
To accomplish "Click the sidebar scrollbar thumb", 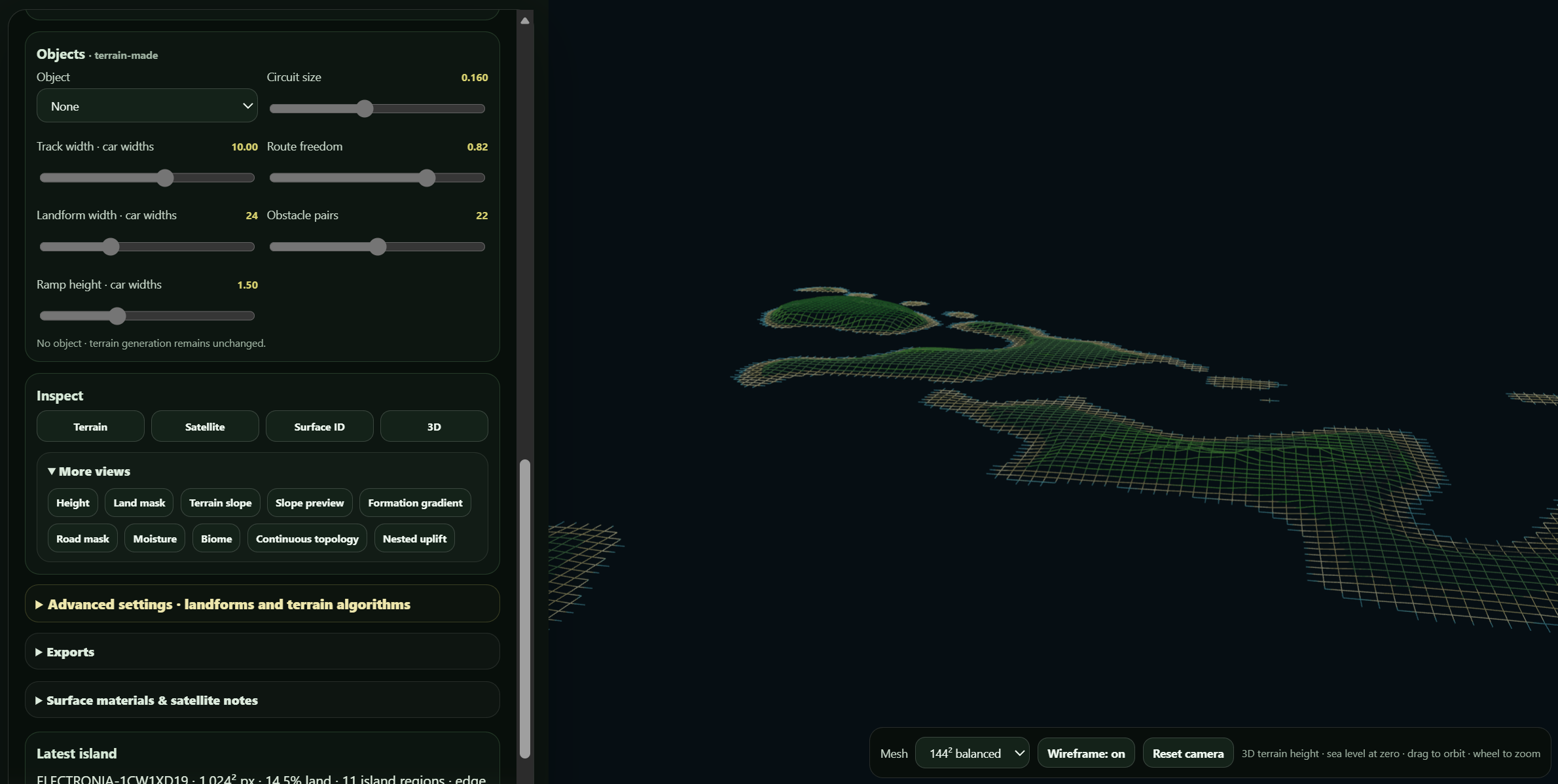I will (525, 609).
